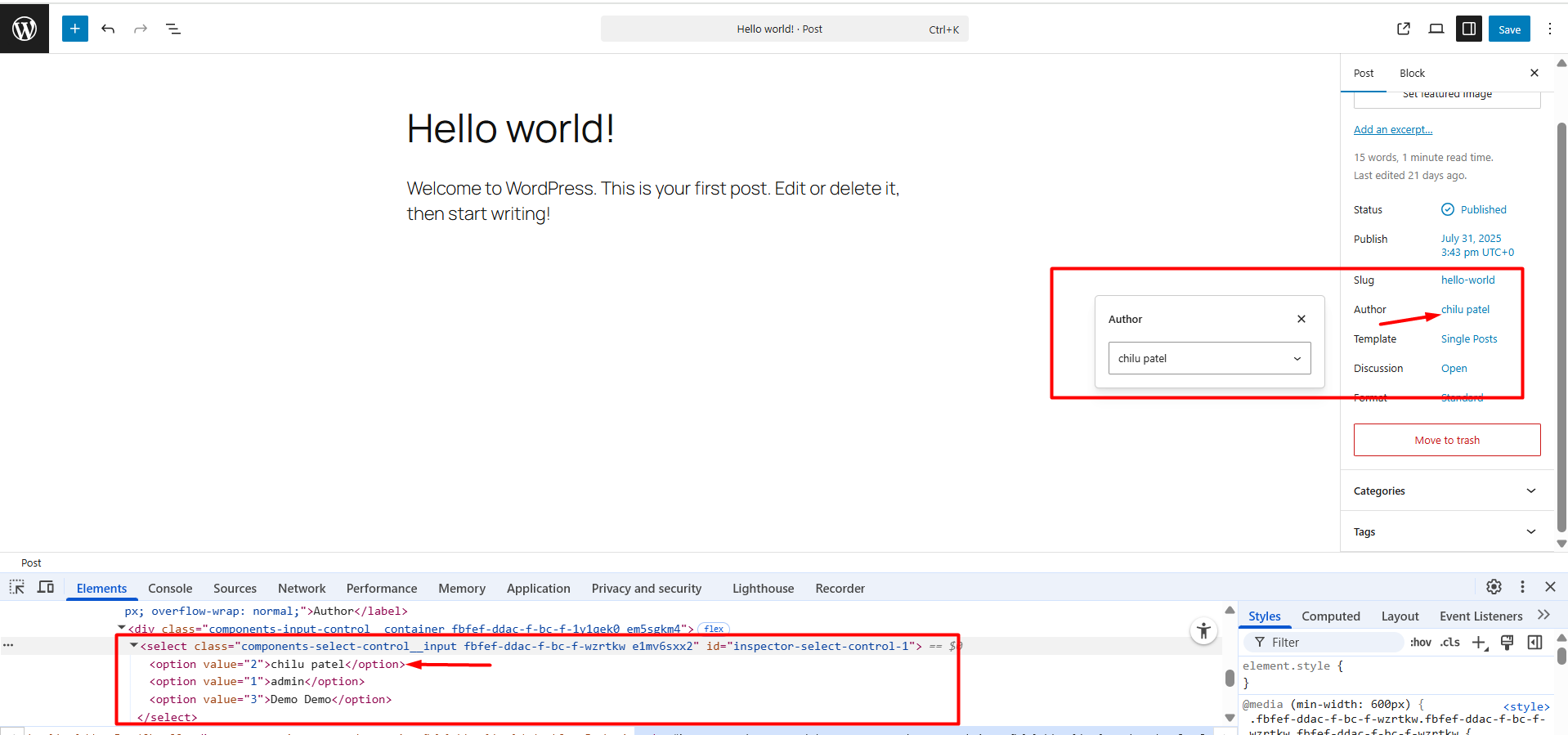This screenshot has height=735, width=1568.
Task: Open DevTools customize three-dot menu
Action: (1522, 587)
